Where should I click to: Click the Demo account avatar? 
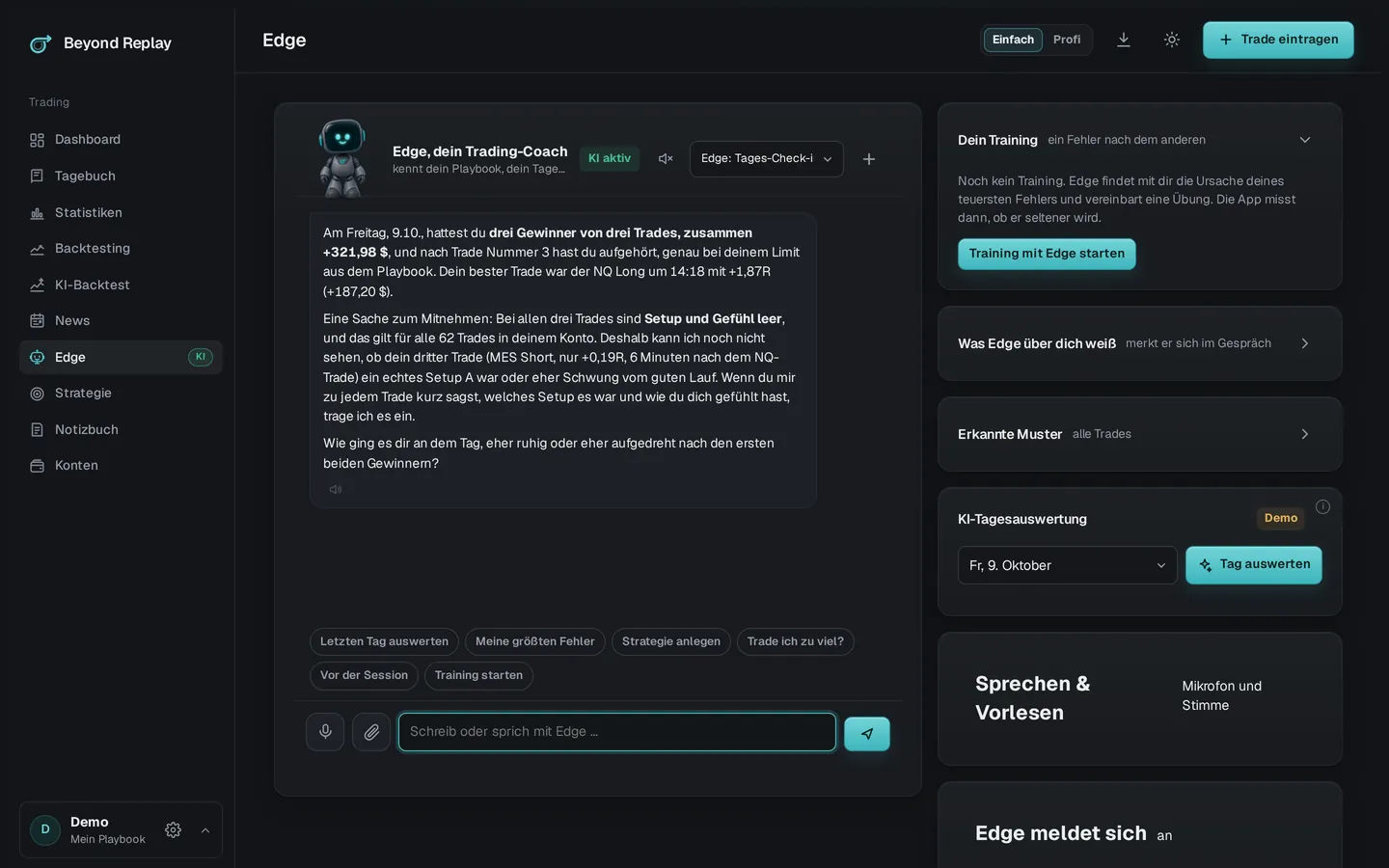point(45,830)
